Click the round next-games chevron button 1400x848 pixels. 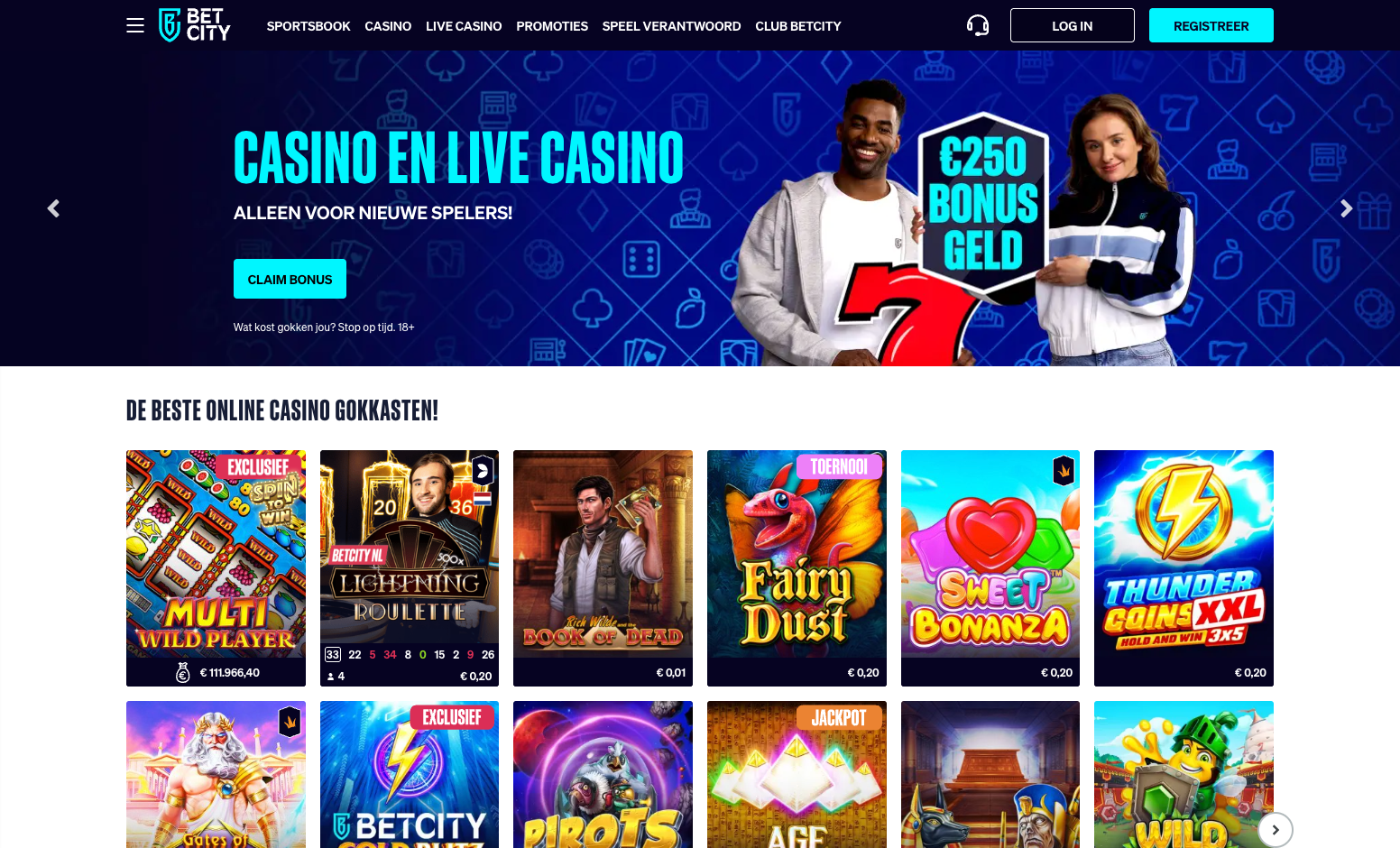click(x=1276, y=830)
